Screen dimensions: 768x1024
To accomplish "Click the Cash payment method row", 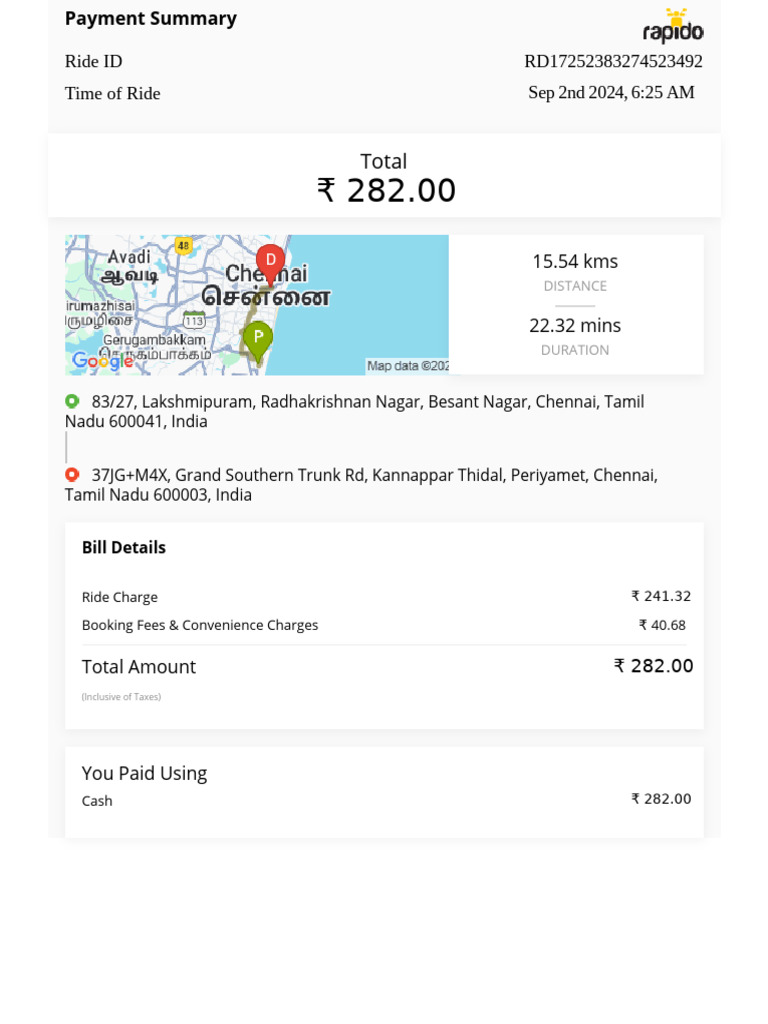I will [x=386, y=800].
